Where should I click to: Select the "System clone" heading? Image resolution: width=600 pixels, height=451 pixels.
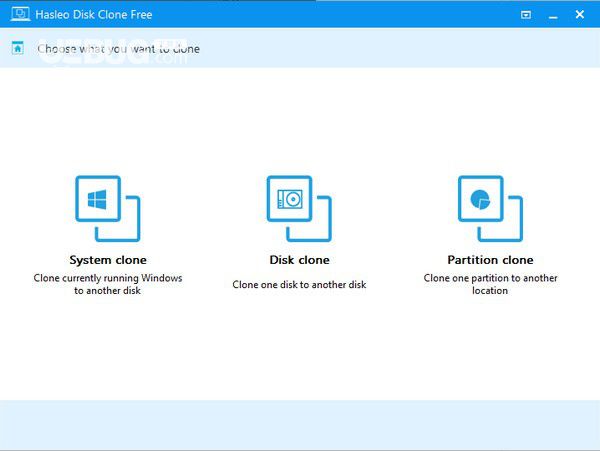click(x=108, y=260)
